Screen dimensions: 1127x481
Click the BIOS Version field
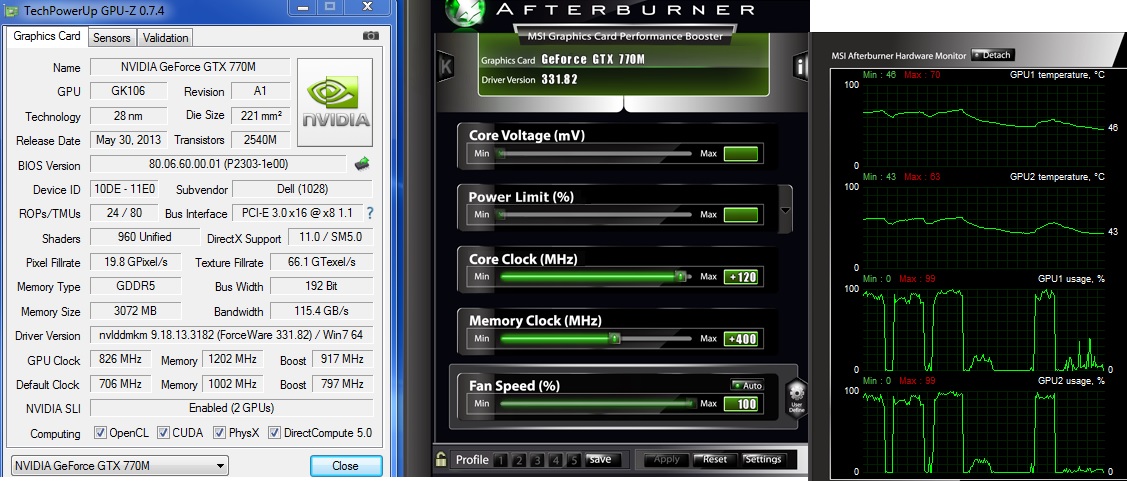tap(218, 164)
